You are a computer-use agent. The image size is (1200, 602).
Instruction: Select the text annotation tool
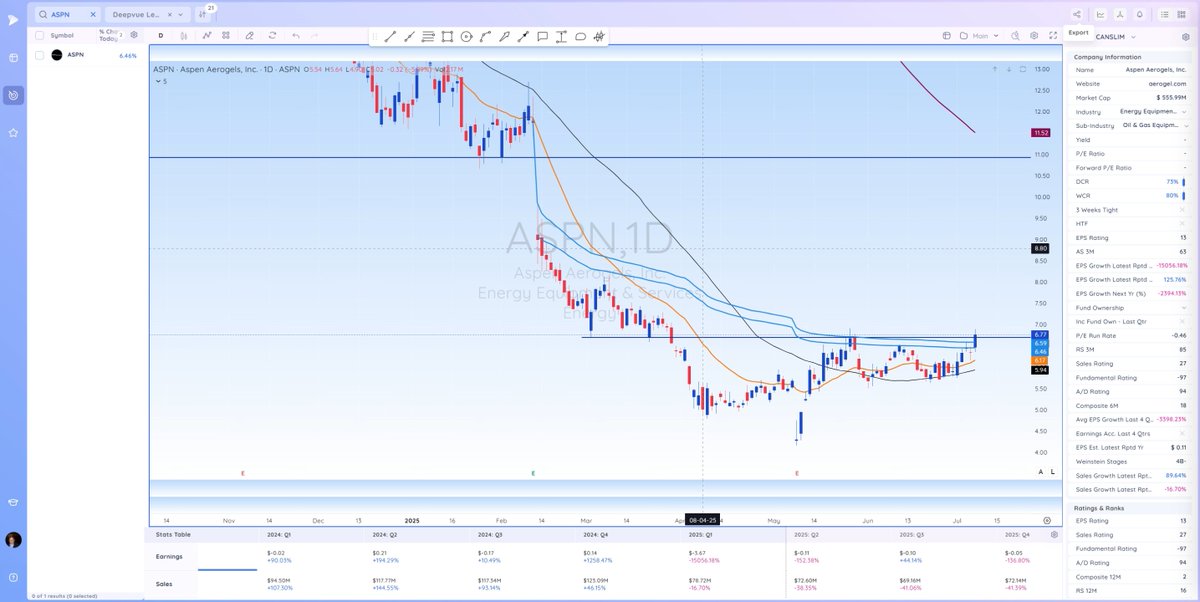point(561,36)
